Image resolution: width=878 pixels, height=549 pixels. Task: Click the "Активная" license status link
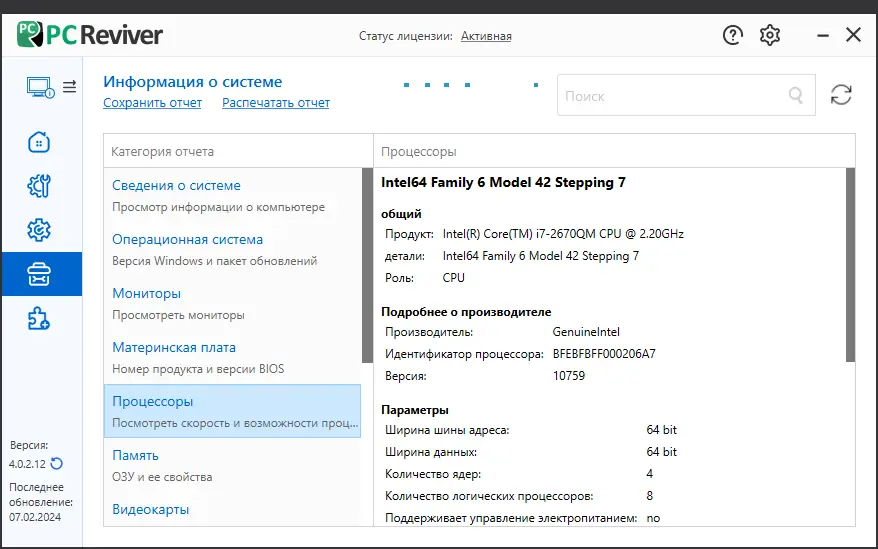coord(486,36)
